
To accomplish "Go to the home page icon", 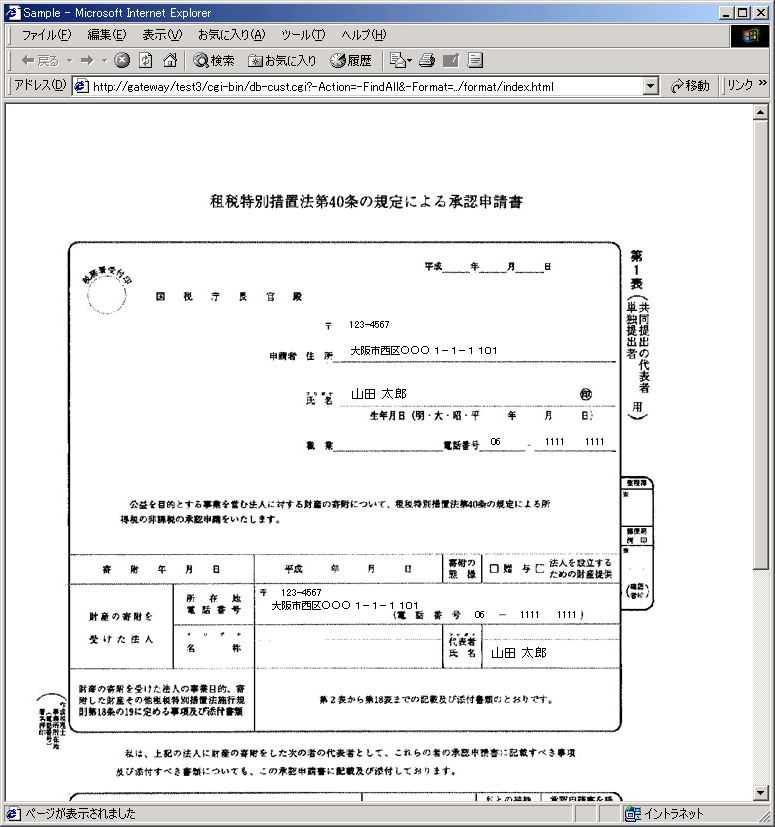I will (x=169, y=60).
